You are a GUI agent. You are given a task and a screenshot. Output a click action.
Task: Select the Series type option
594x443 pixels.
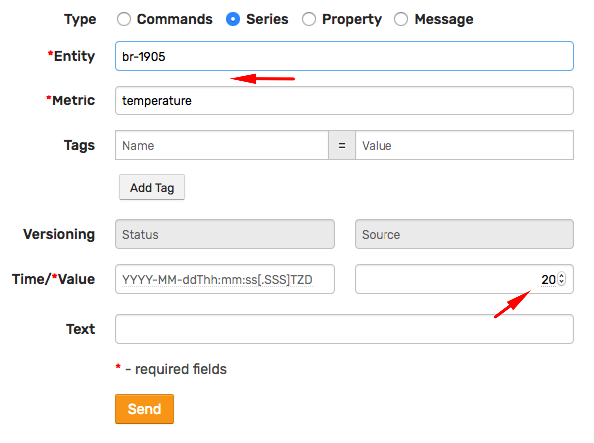[233, 19]
